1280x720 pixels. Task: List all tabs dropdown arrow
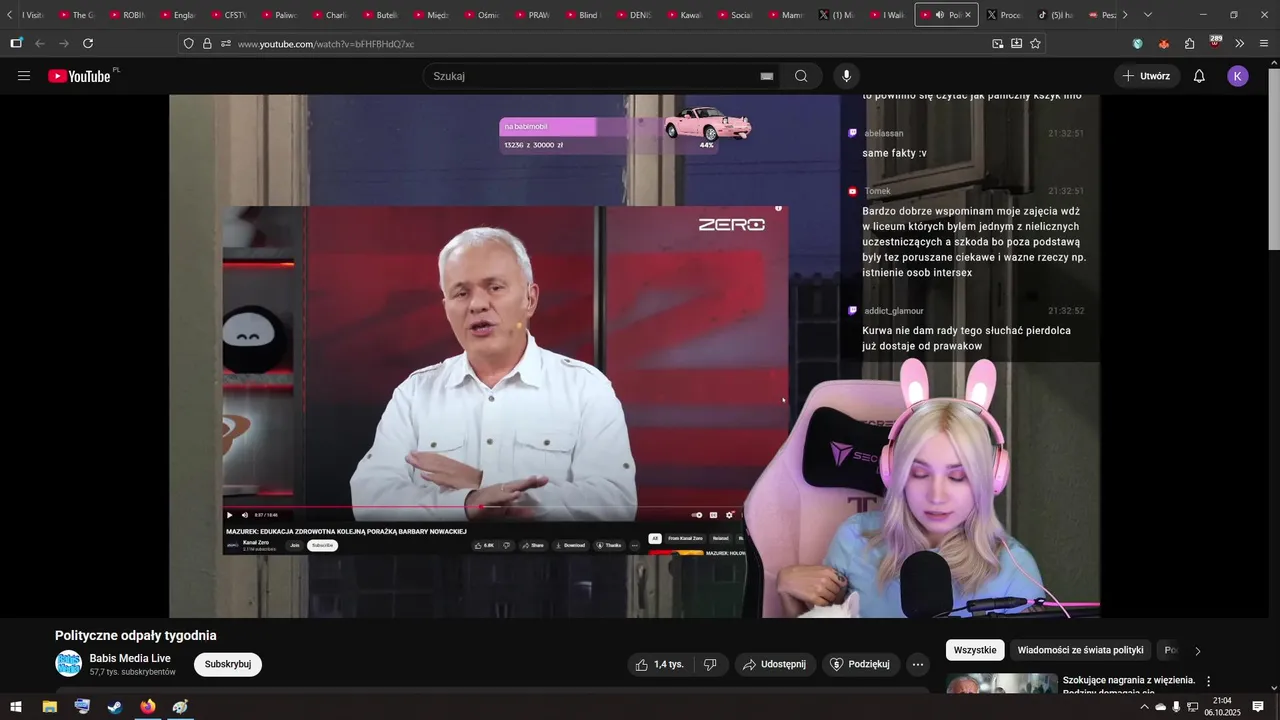(x=1147, y=15)
